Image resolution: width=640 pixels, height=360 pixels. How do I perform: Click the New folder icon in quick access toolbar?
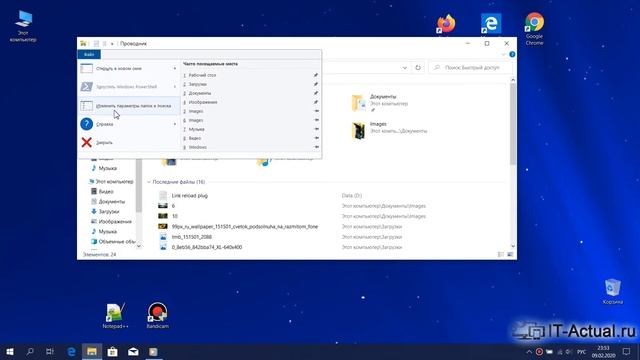[104, 44]
